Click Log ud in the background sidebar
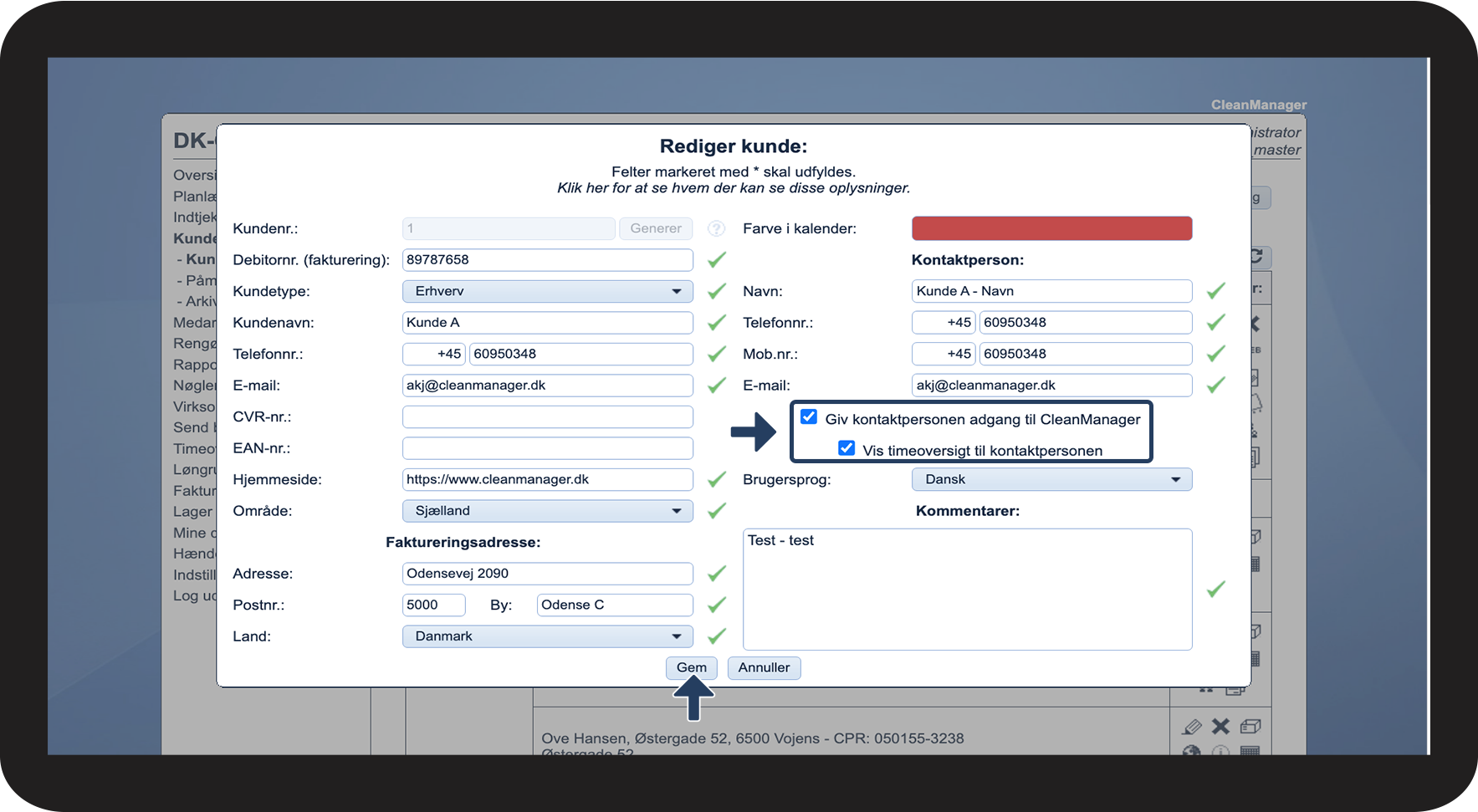The image size is (1478, 812). (194, 595)
